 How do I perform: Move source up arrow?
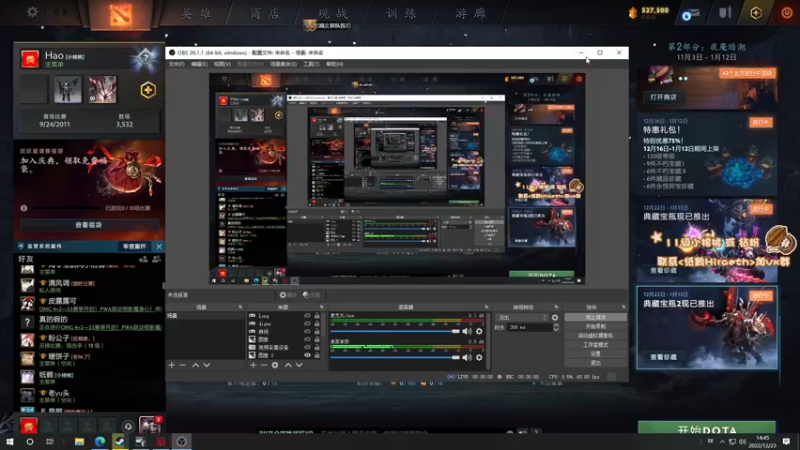pos(288,365)
